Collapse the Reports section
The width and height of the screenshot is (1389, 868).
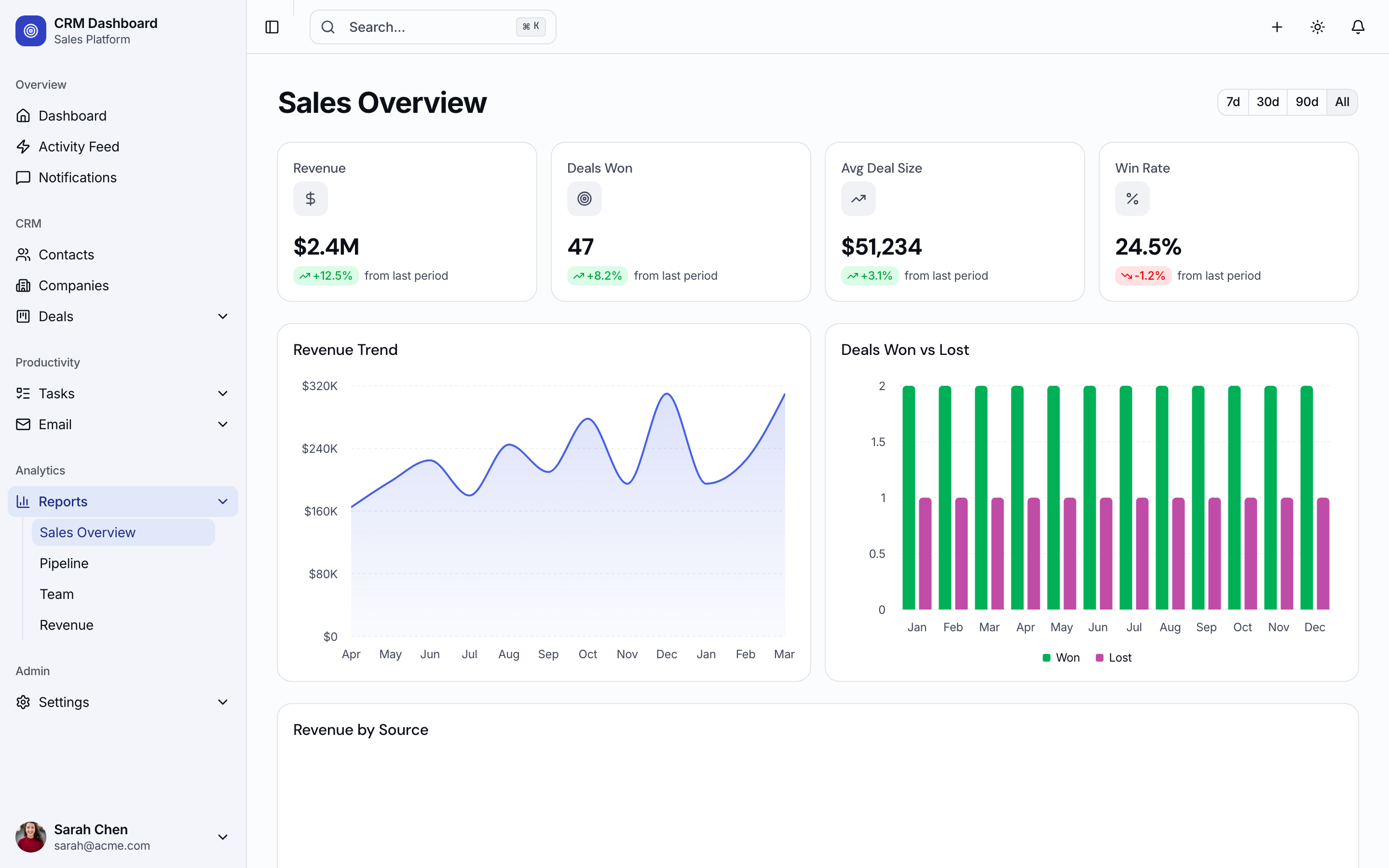coord(223,501)
